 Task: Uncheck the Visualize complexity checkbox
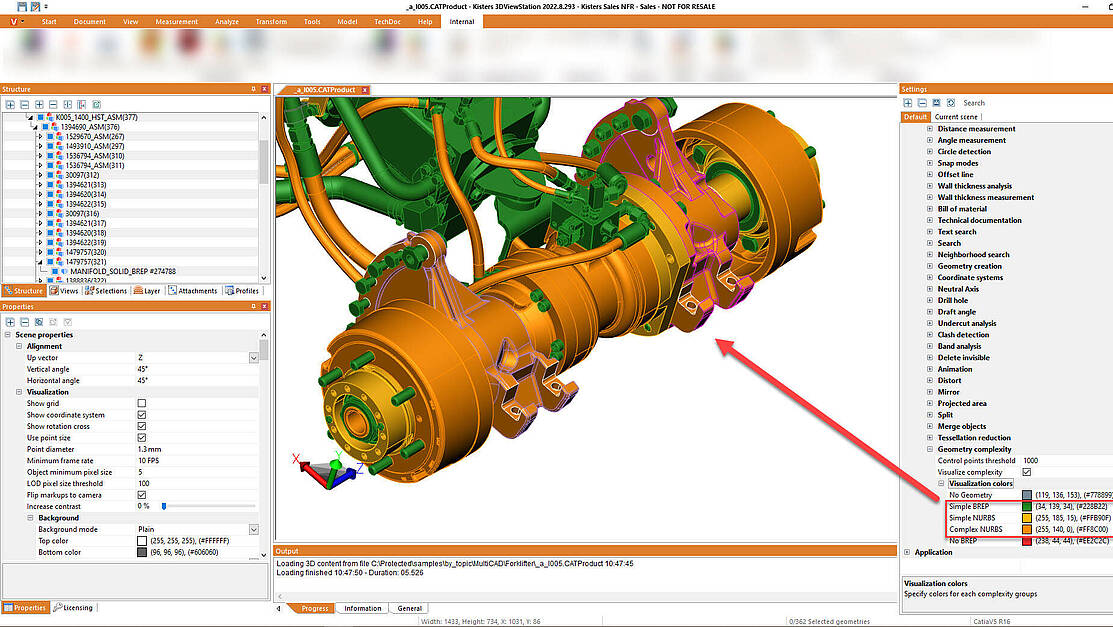point(1026,472)
